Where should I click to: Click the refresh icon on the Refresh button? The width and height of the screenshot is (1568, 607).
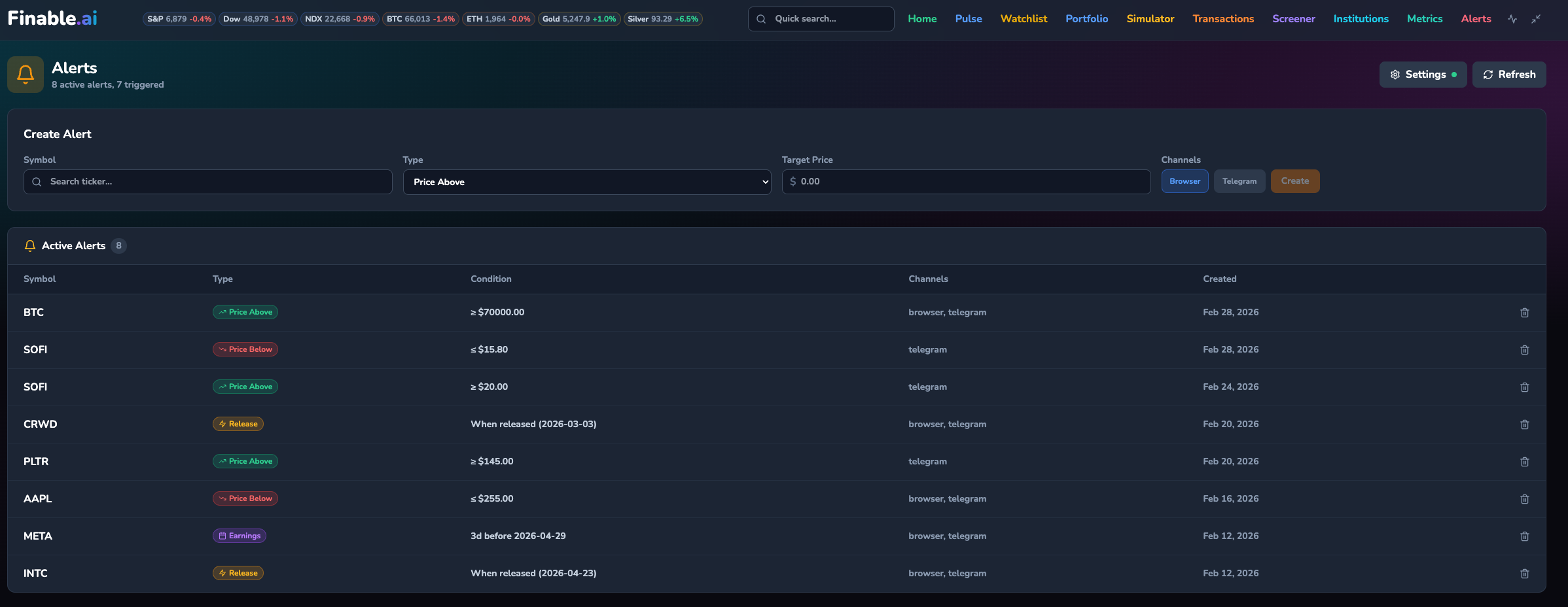click(x=1488, y=74)
